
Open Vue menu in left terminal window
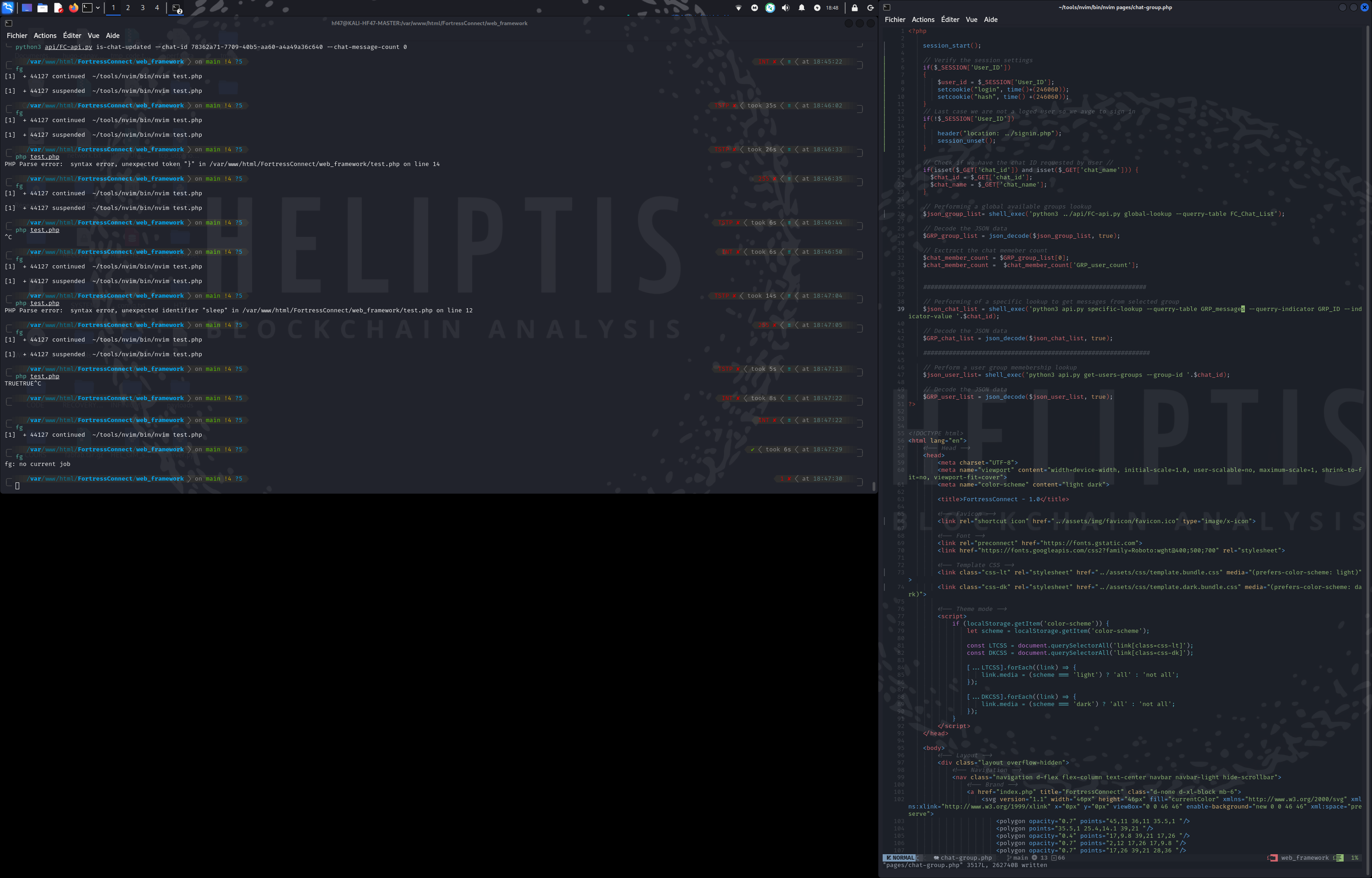pos(93,35)
